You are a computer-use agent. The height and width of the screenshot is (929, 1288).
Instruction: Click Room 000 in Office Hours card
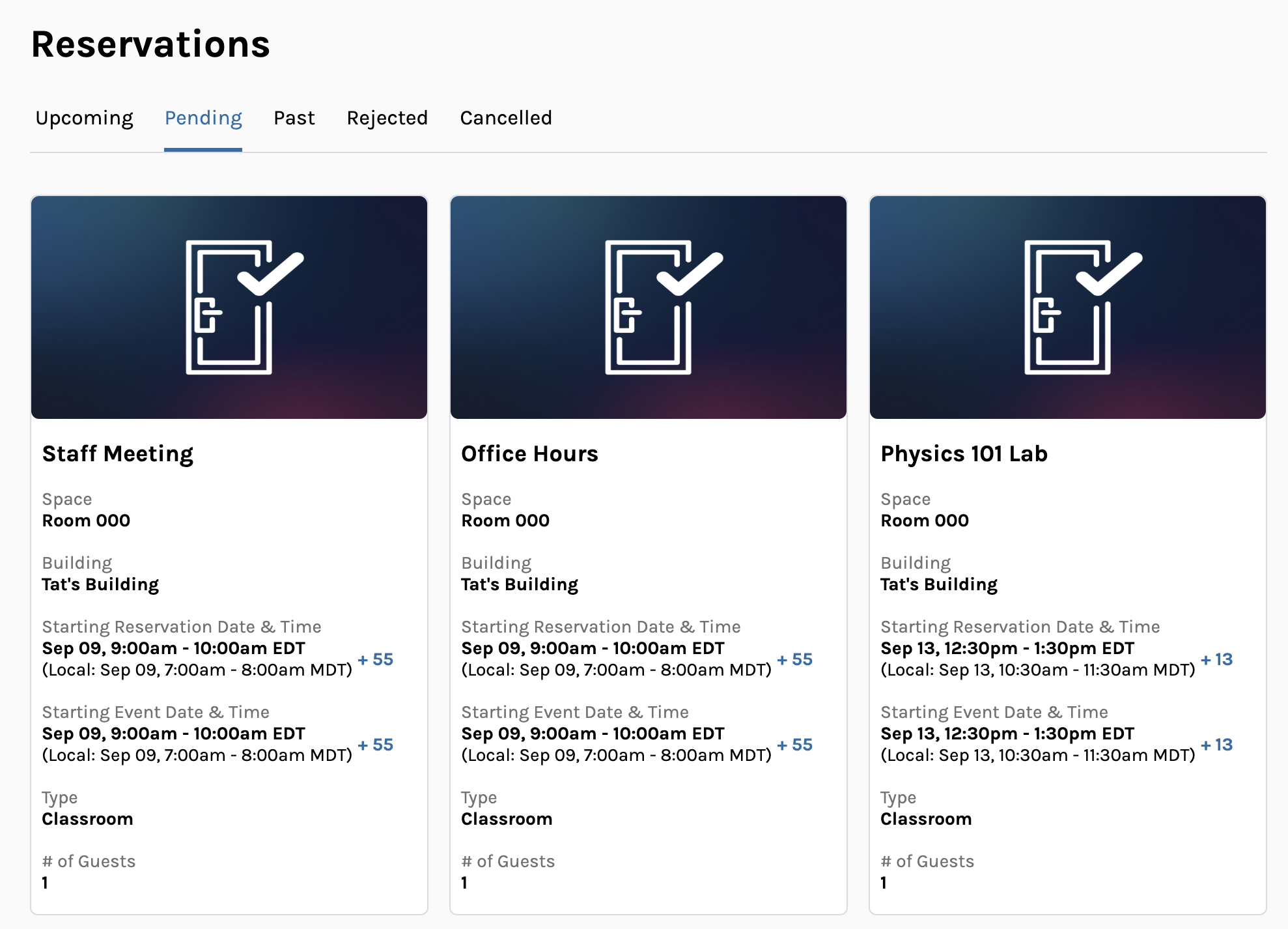click(505, 521)
